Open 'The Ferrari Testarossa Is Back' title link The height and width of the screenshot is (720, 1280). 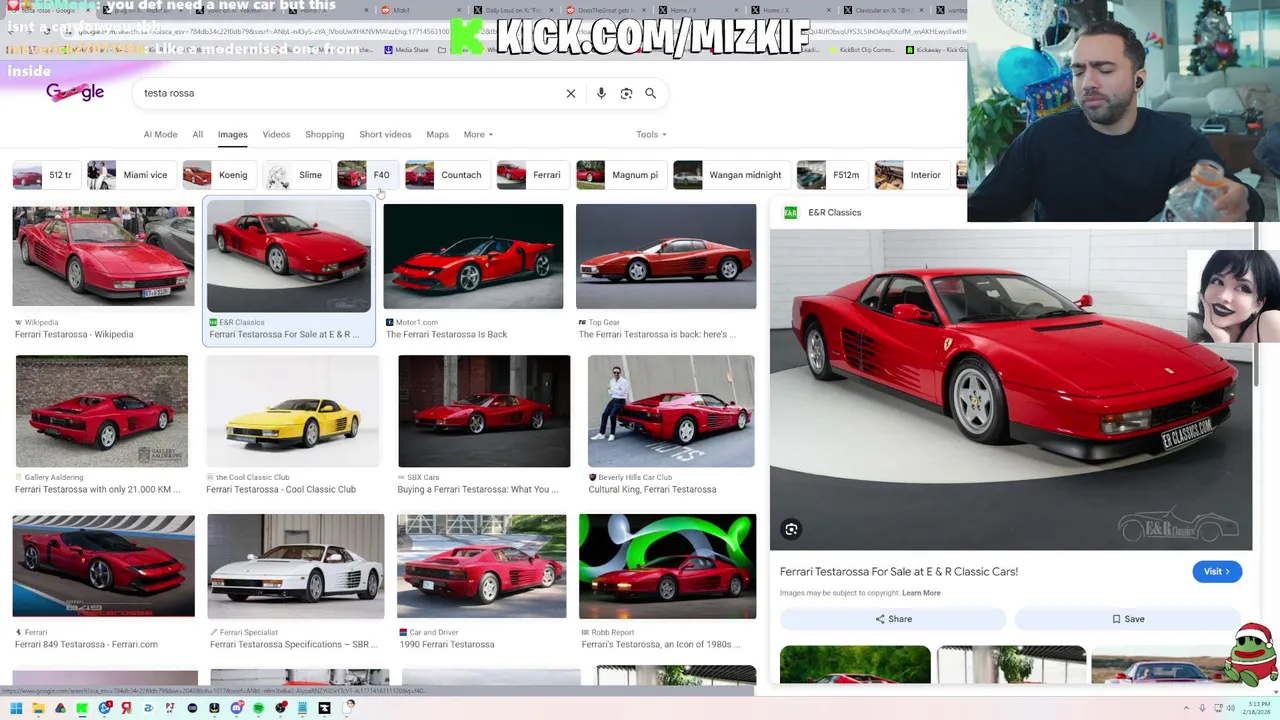(x=446, y=334)
